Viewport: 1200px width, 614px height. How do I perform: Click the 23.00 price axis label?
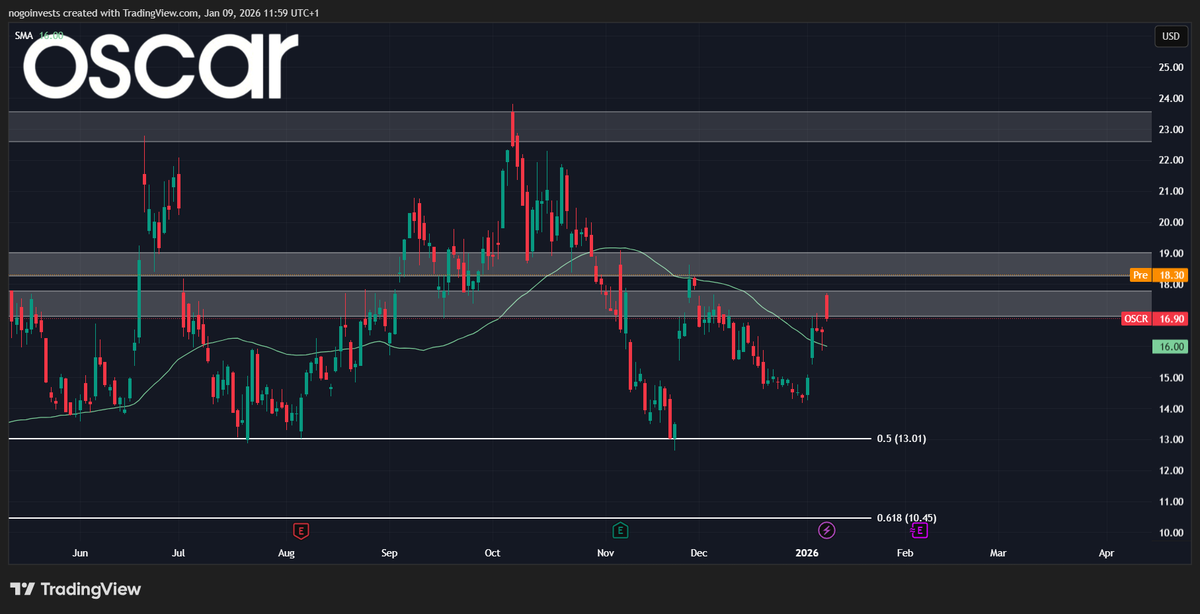click(1171, 129)
